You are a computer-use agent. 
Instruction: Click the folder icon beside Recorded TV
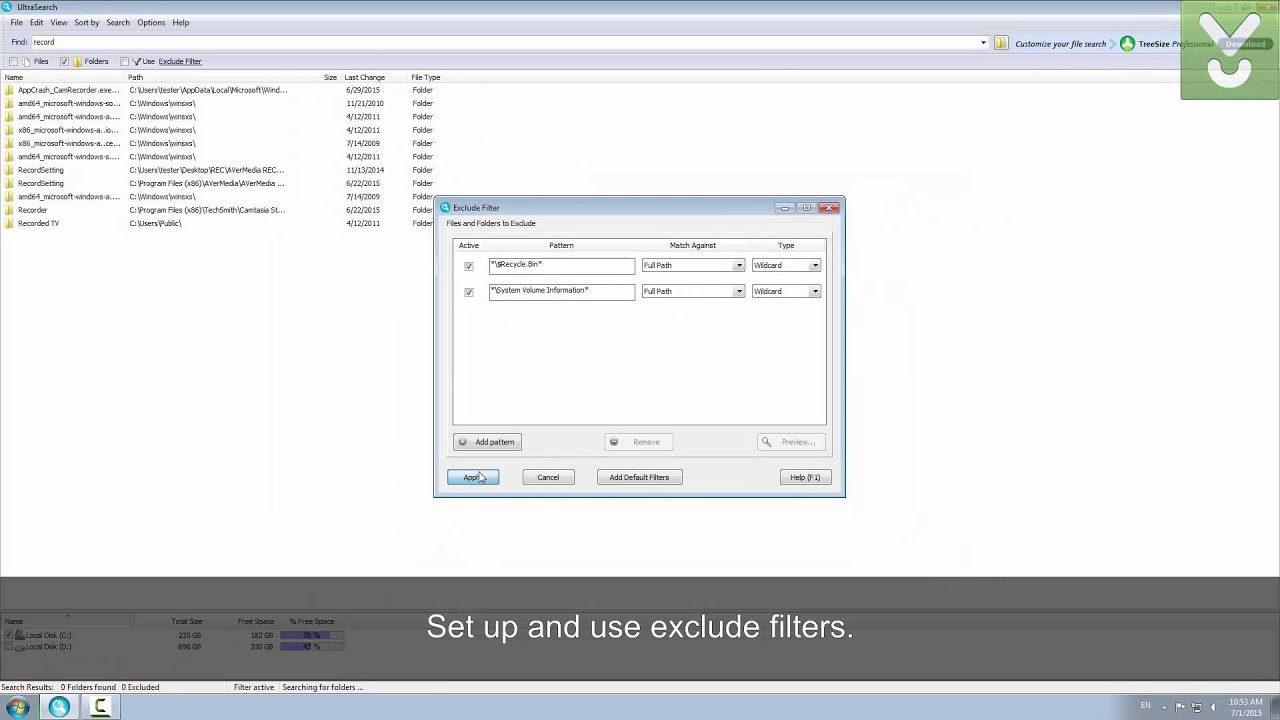[x=9, y=224]
